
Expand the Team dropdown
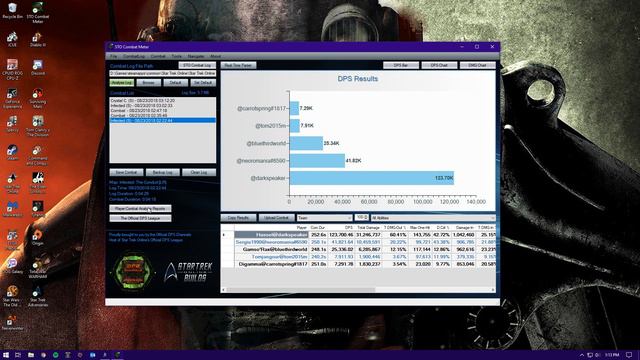click(324, 218)
